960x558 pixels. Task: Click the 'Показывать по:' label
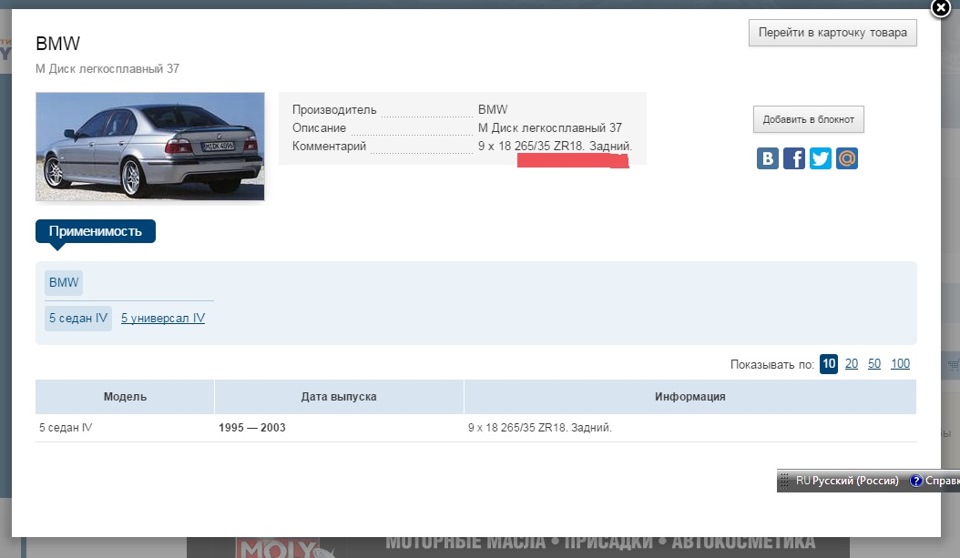coord(771,364)
